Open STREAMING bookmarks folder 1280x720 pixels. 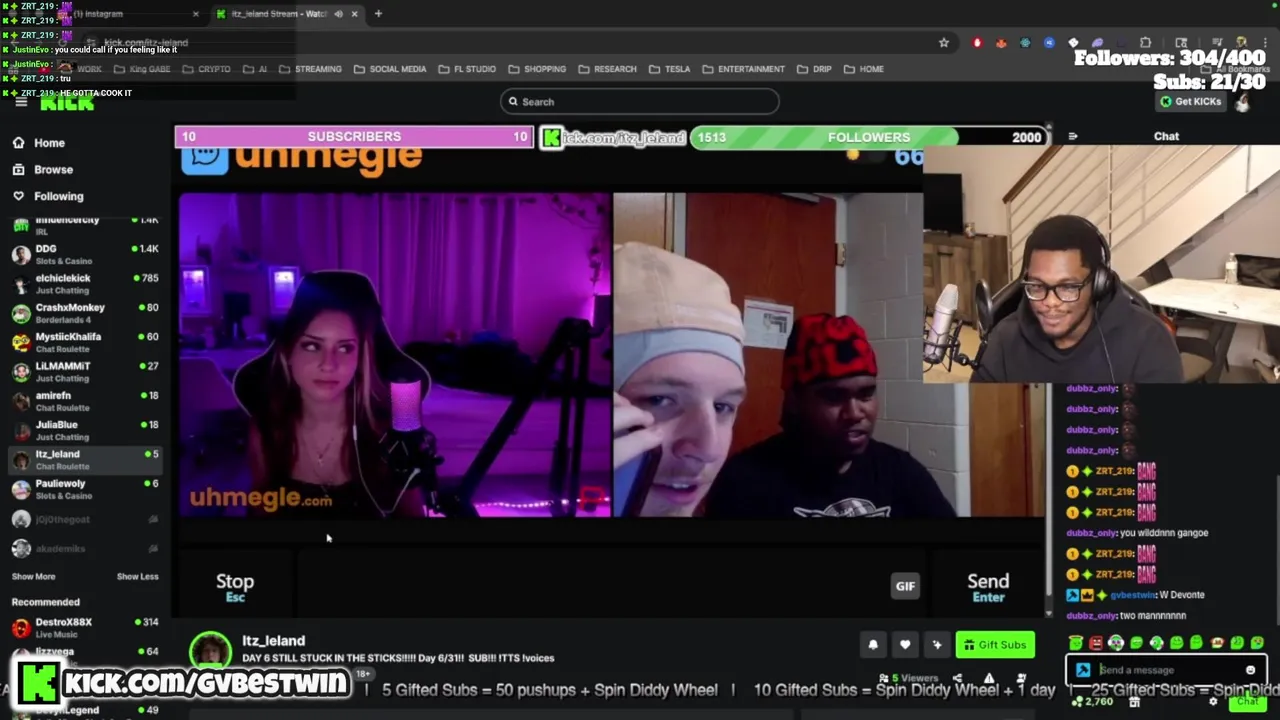310,69
